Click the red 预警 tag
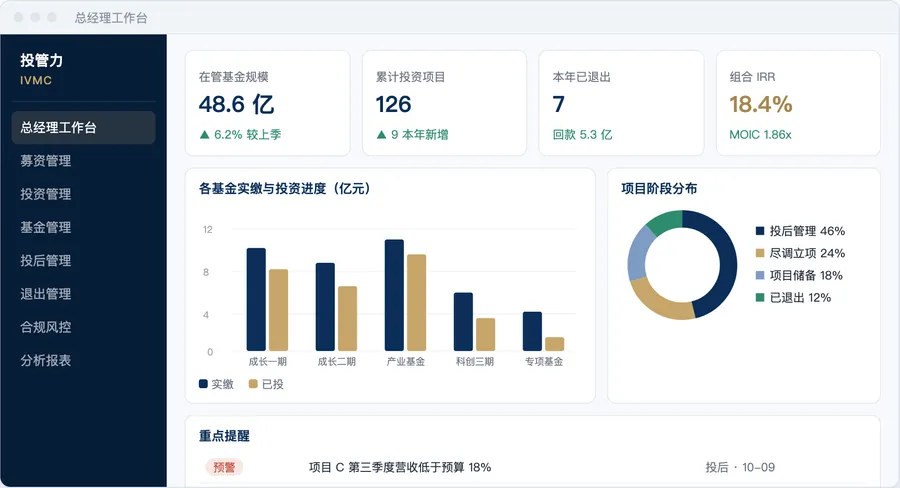 [x=224, y=467]
